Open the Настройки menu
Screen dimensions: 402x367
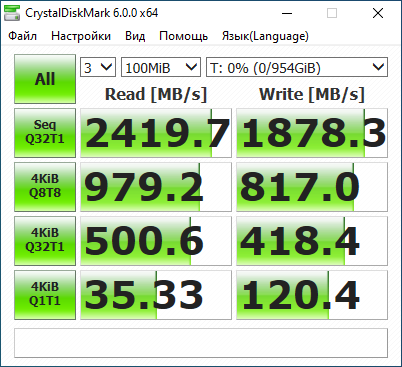pos(81,36)
